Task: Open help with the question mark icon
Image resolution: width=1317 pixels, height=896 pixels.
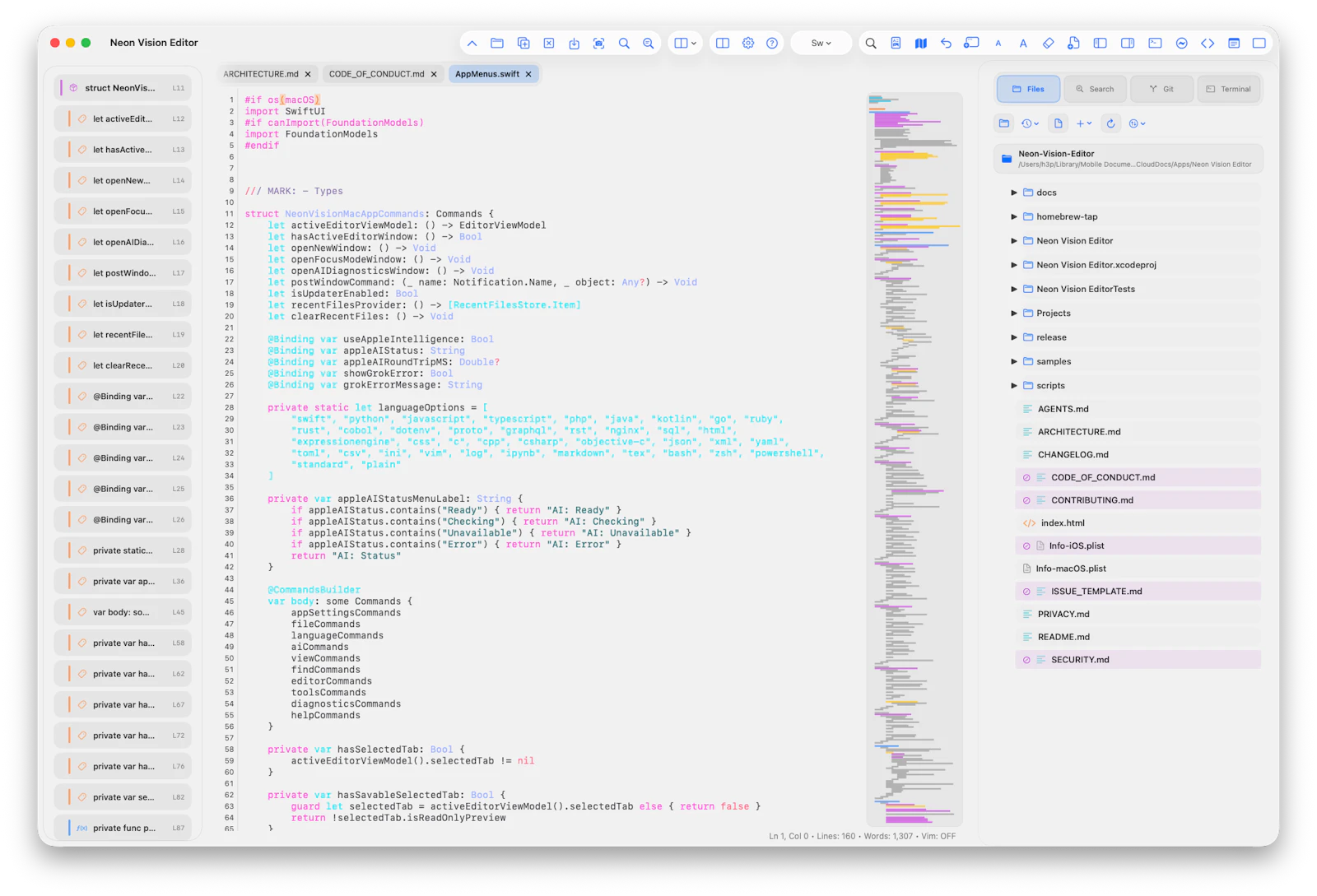Action: click(x=772, y=44)
